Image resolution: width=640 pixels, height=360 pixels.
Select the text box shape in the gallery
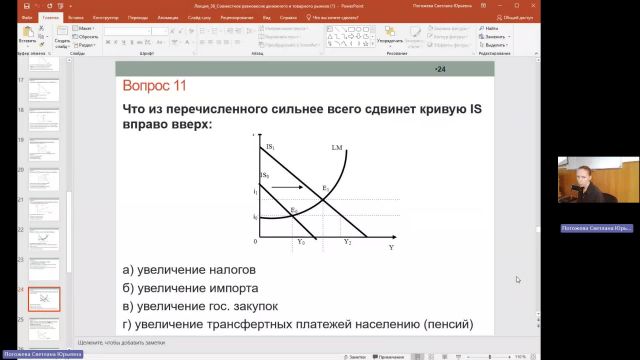tap(330, 29)
